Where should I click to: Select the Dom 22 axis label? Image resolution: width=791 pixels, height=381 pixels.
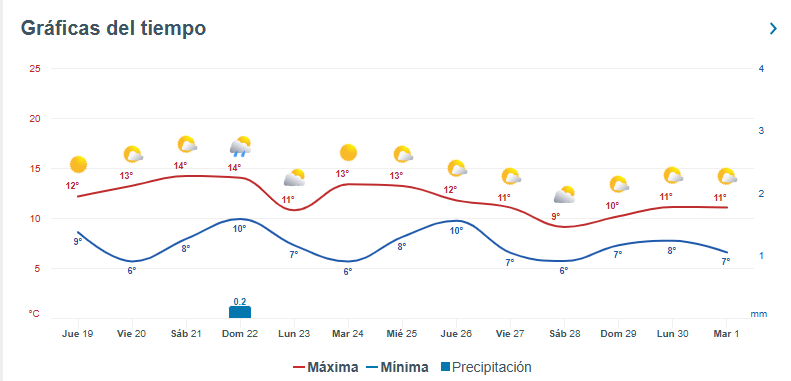click(240, 334)
